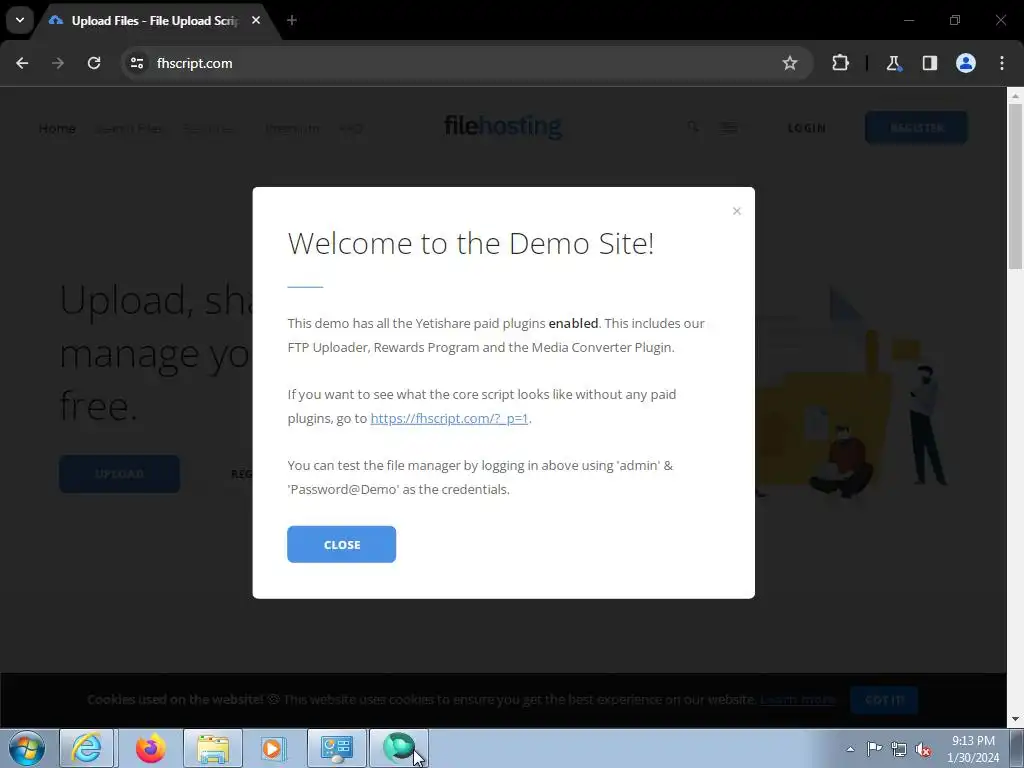Click the blue CLOSE button
Image resolution: width=1024 pixels, height=768 pixels.
pyautogui.click(x=342, y=544)
